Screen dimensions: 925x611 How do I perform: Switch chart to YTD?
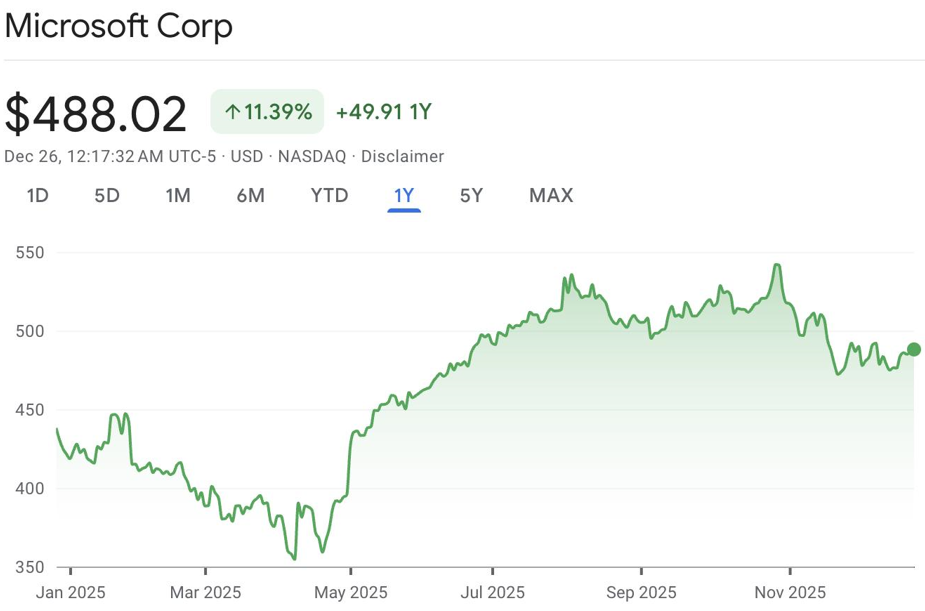pos(329,195)
